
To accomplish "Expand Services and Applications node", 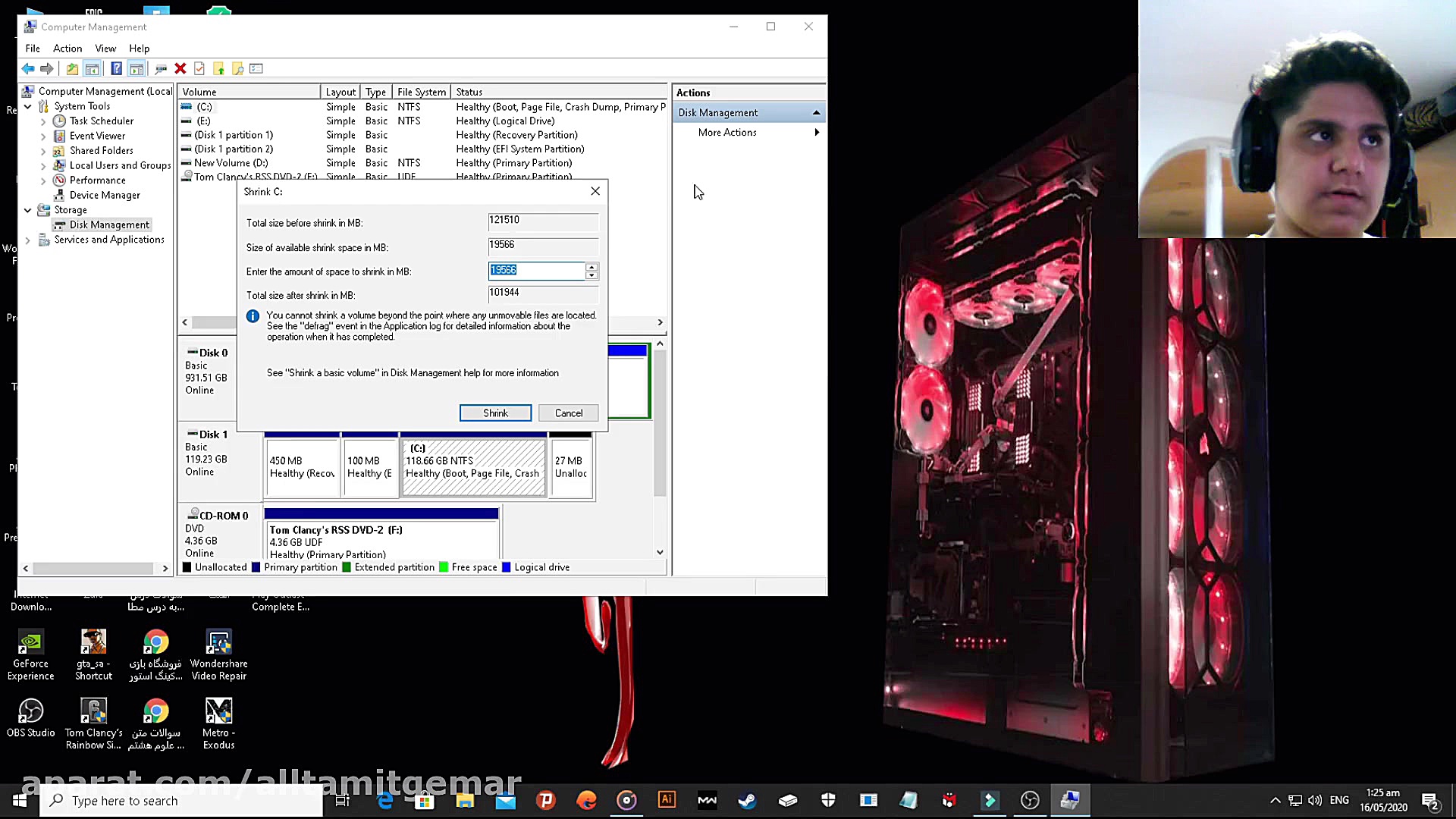I will [28, 240].
